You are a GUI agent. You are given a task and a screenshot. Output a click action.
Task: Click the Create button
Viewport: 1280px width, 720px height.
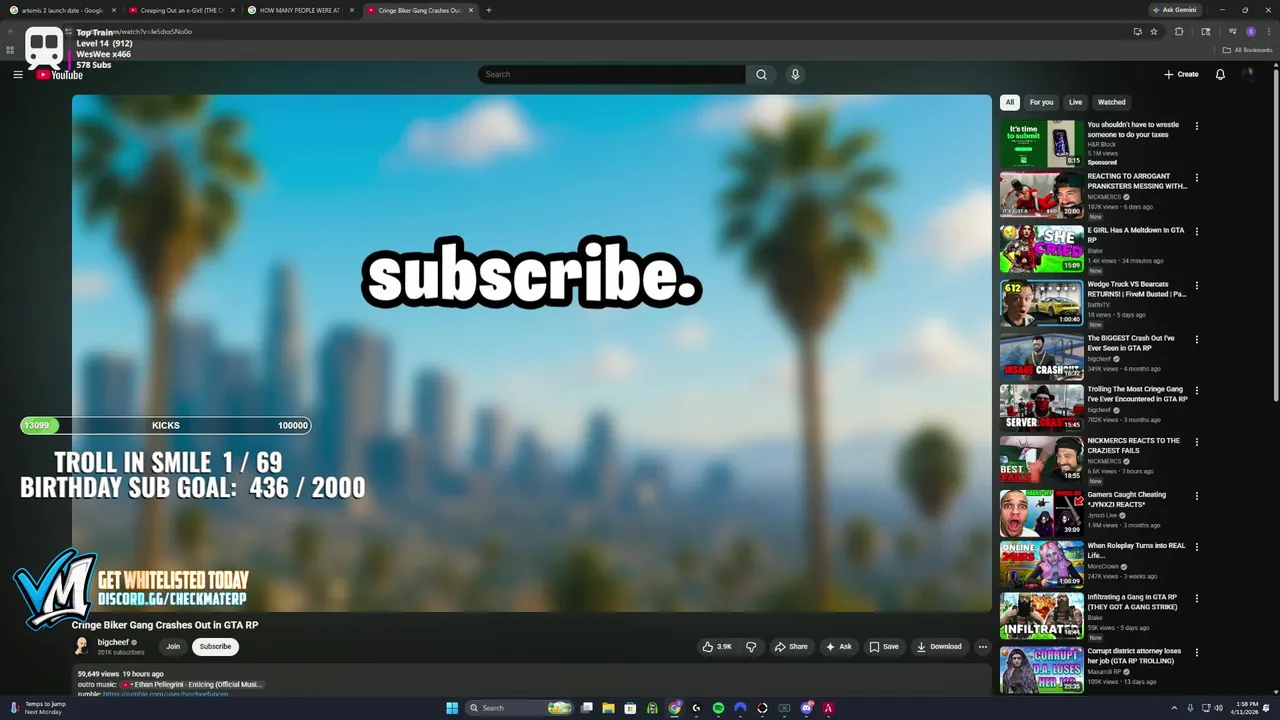click(1181, 74)
